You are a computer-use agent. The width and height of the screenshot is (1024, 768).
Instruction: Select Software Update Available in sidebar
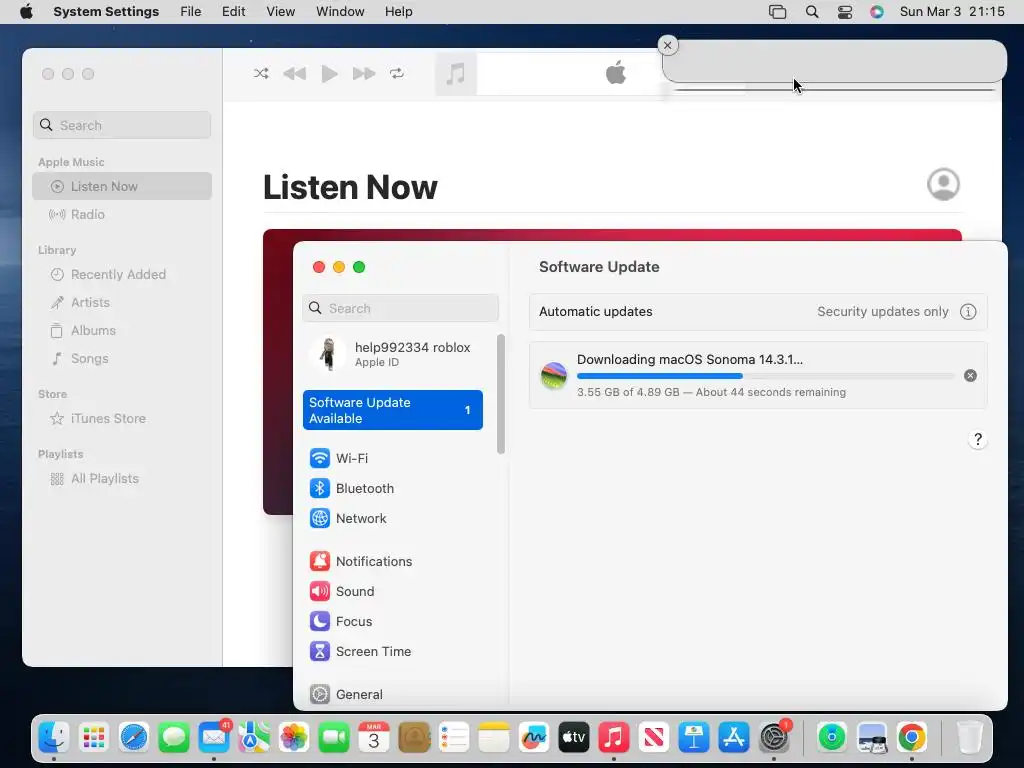click(x=392, y=410)
